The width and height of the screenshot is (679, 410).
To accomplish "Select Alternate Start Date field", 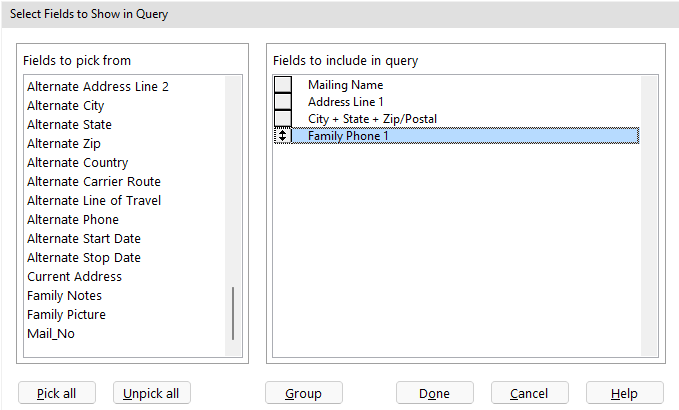I will [x=84, y=239].
